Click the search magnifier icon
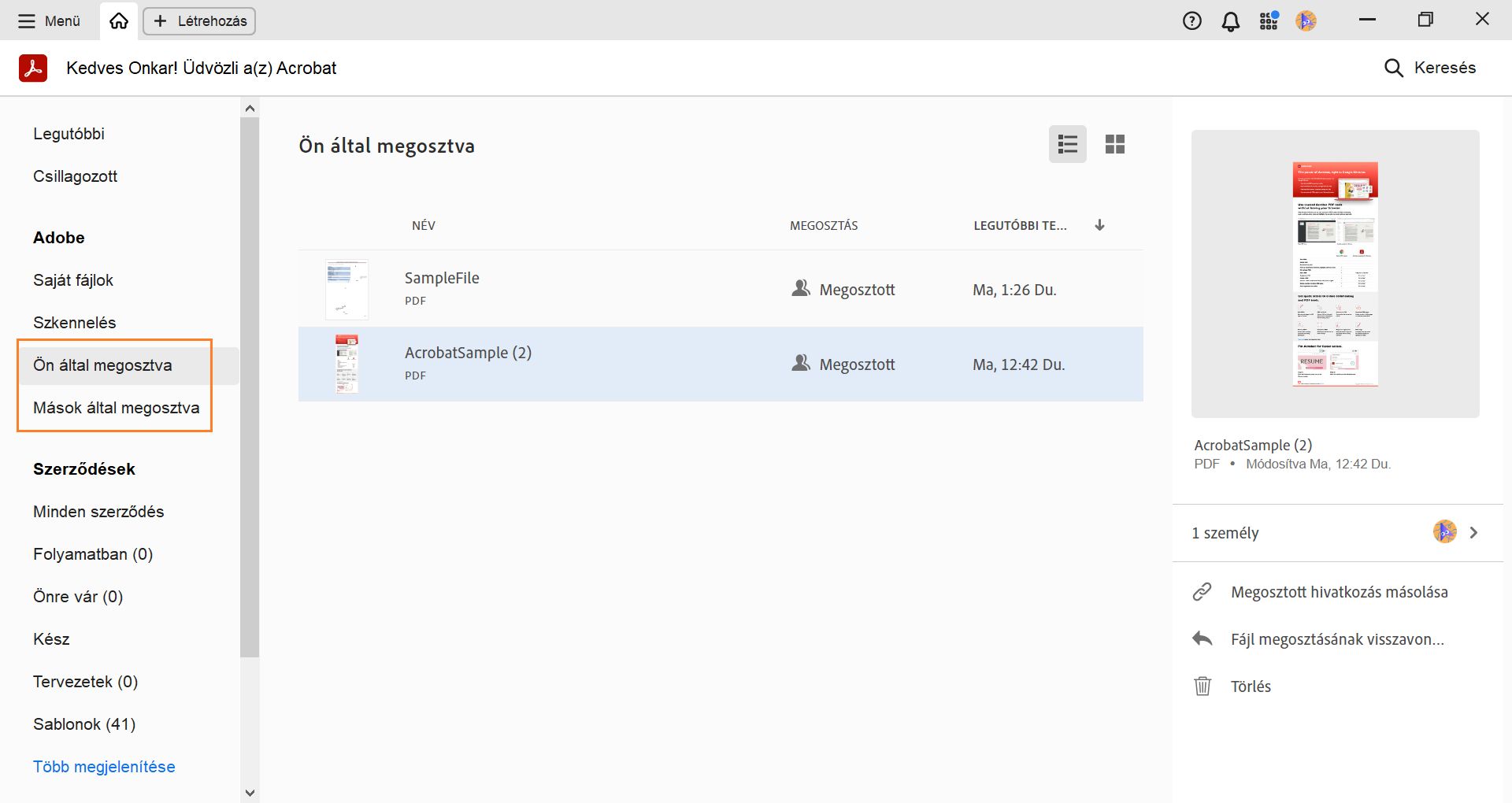The height and width of the screenshot is (803, 1512). pos(1393,68)
